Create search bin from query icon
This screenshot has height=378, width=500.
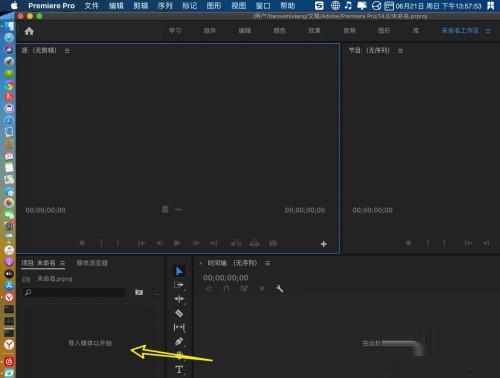coord(139,292)
